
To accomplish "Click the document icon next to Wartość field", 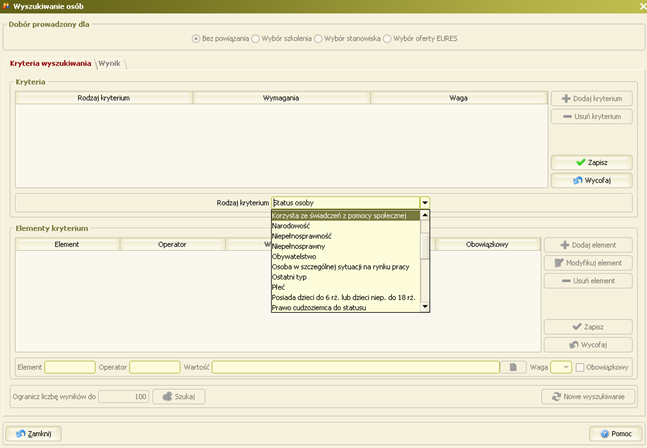I will coord(513,367).
